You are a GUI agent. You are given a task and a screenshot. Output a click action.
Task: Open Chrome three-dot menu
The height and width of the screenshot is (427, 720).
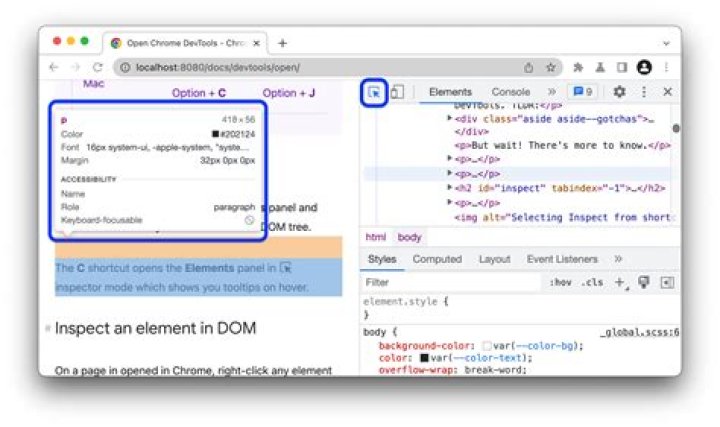pyautogui.click(x=666, y=67)
